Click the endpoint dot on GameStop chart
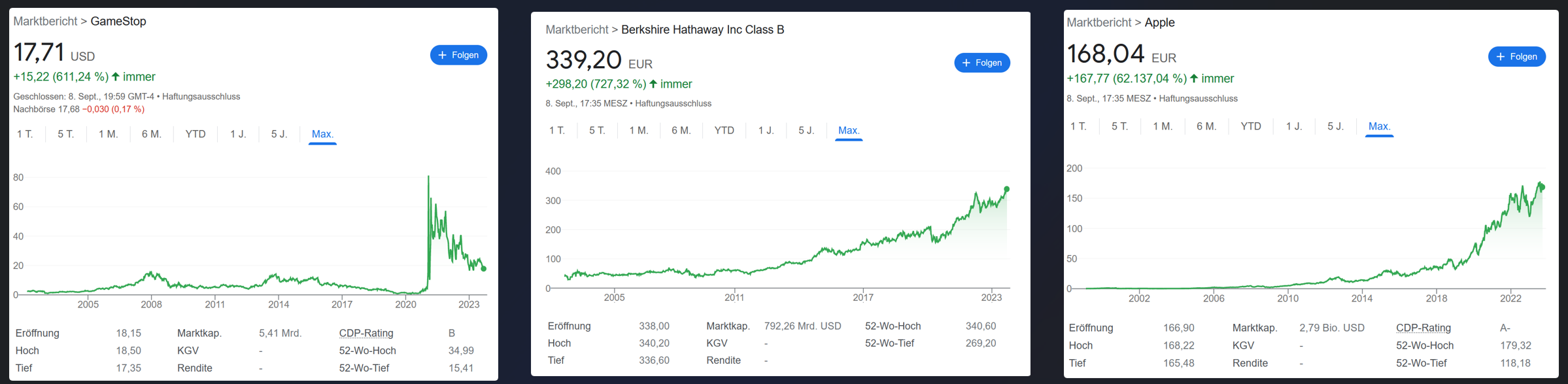This screenshot has height=384, width=1568. click(484, 269)
